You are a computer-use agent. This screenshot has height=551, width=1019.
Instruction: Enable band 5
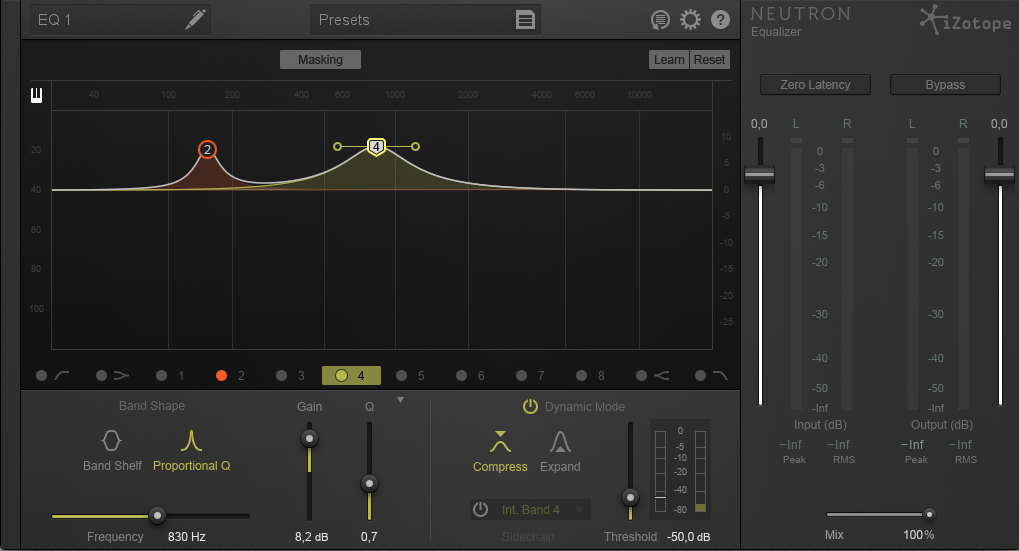(402, 376)
